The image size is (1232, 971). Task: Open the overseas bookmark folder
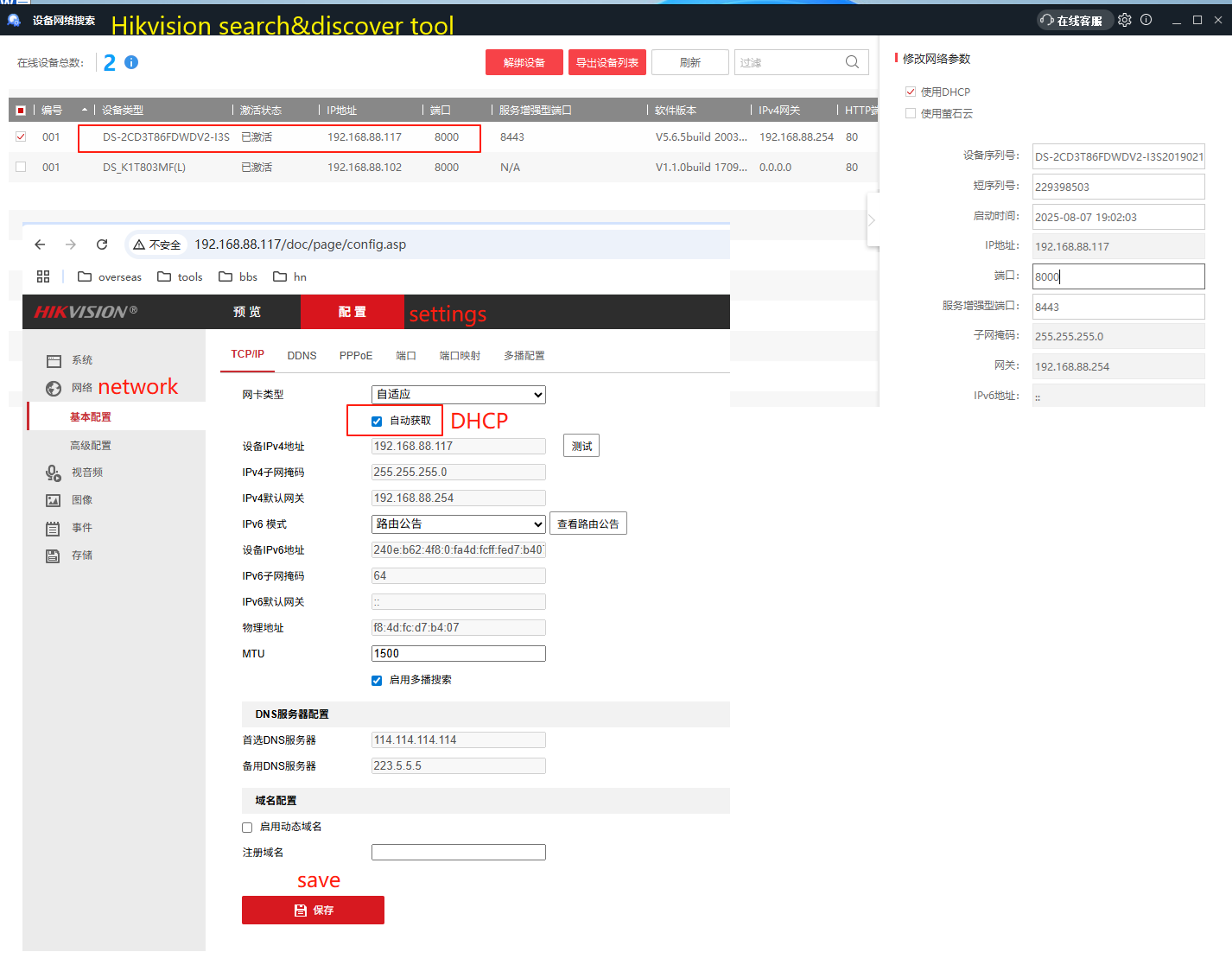110,276
